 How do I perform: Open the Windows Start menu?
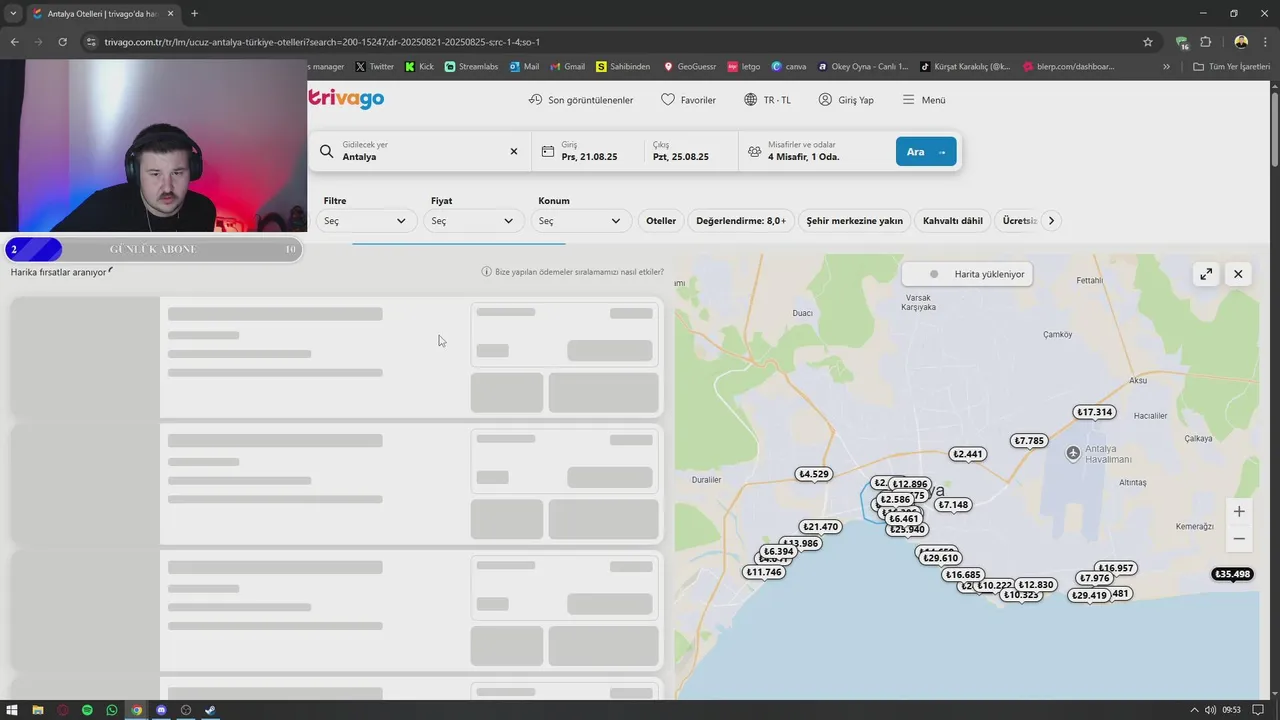coord(12,710)
